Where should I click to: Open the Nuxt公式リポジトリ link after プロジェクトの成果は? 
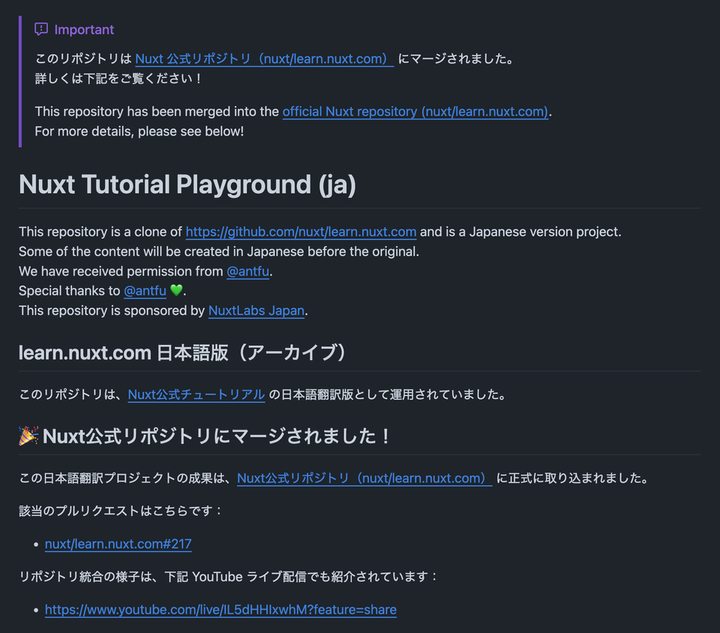pyautogui.click(x=365, y=478)
